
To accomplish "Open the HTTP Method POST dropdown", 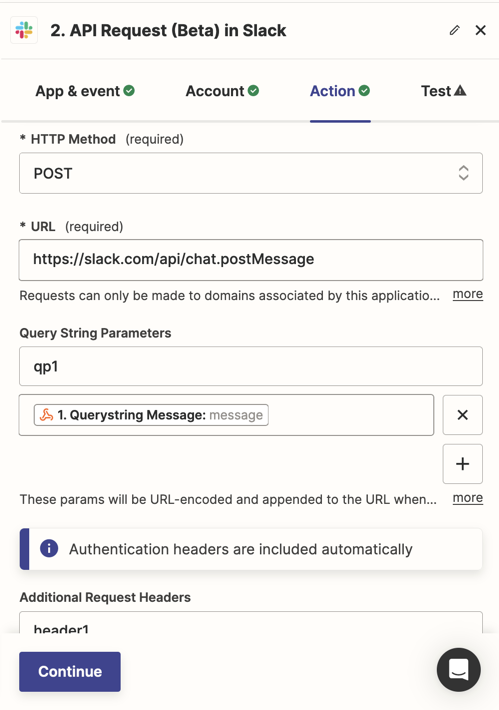I will click(x=251, y=173).
